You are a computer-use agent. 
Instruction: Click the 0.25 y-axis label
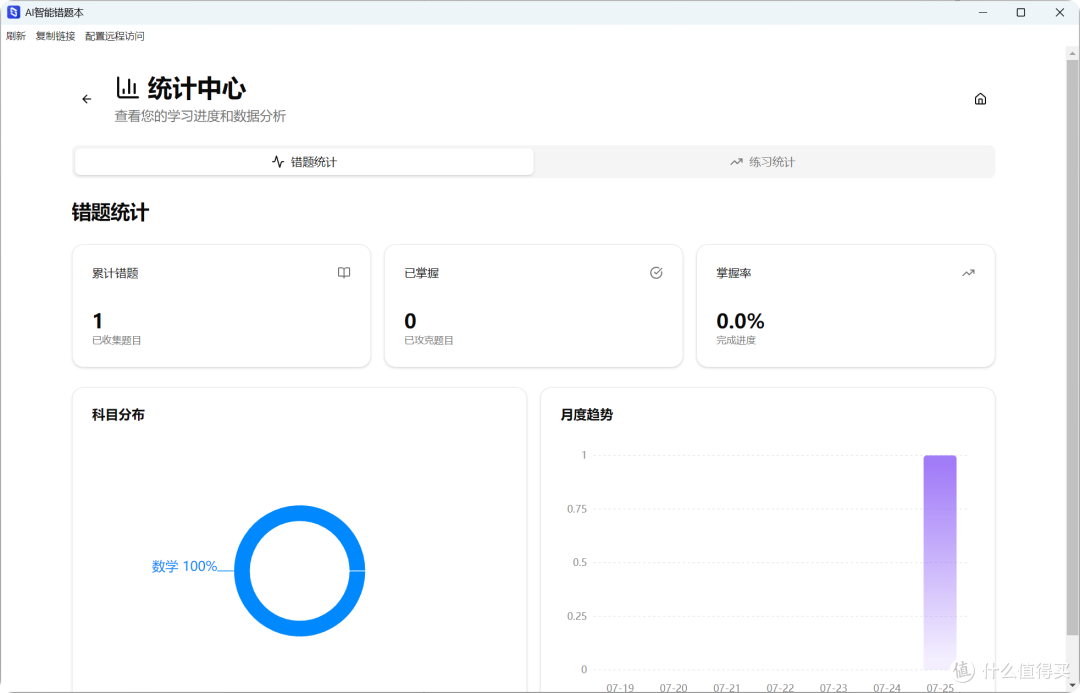coord(577,616)
